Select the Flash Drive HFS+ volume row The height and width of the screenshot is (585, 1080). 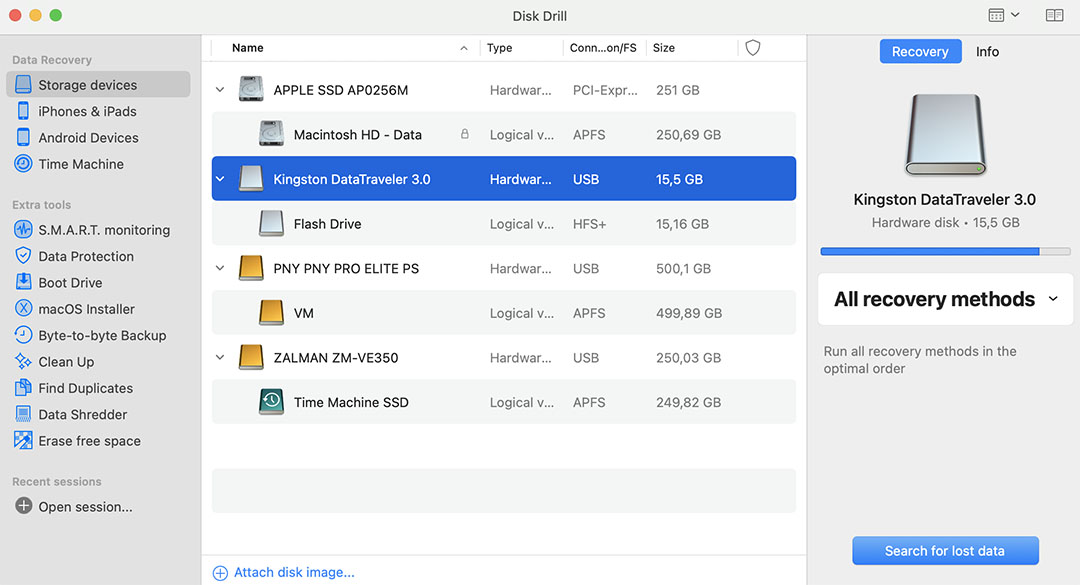coord(503,223)
